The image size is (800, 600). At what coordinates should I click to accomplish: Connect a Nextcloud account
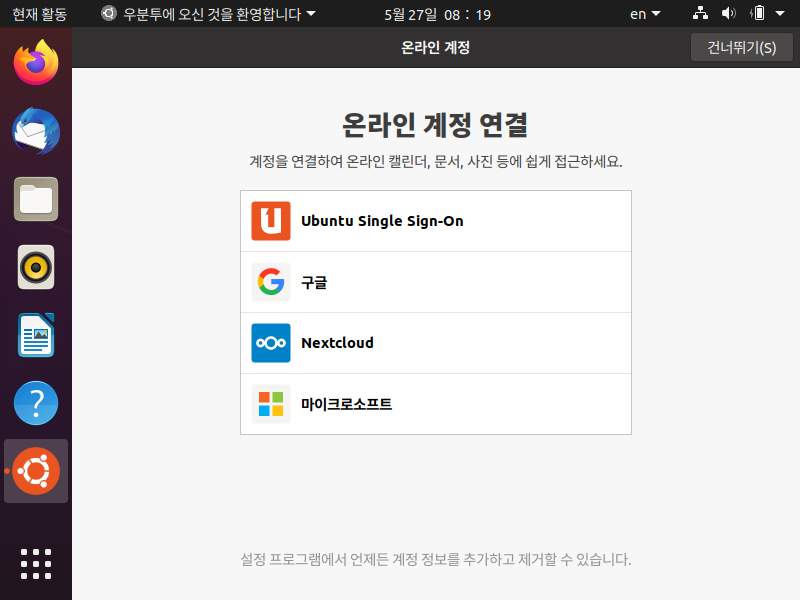(x=436, y=343)
